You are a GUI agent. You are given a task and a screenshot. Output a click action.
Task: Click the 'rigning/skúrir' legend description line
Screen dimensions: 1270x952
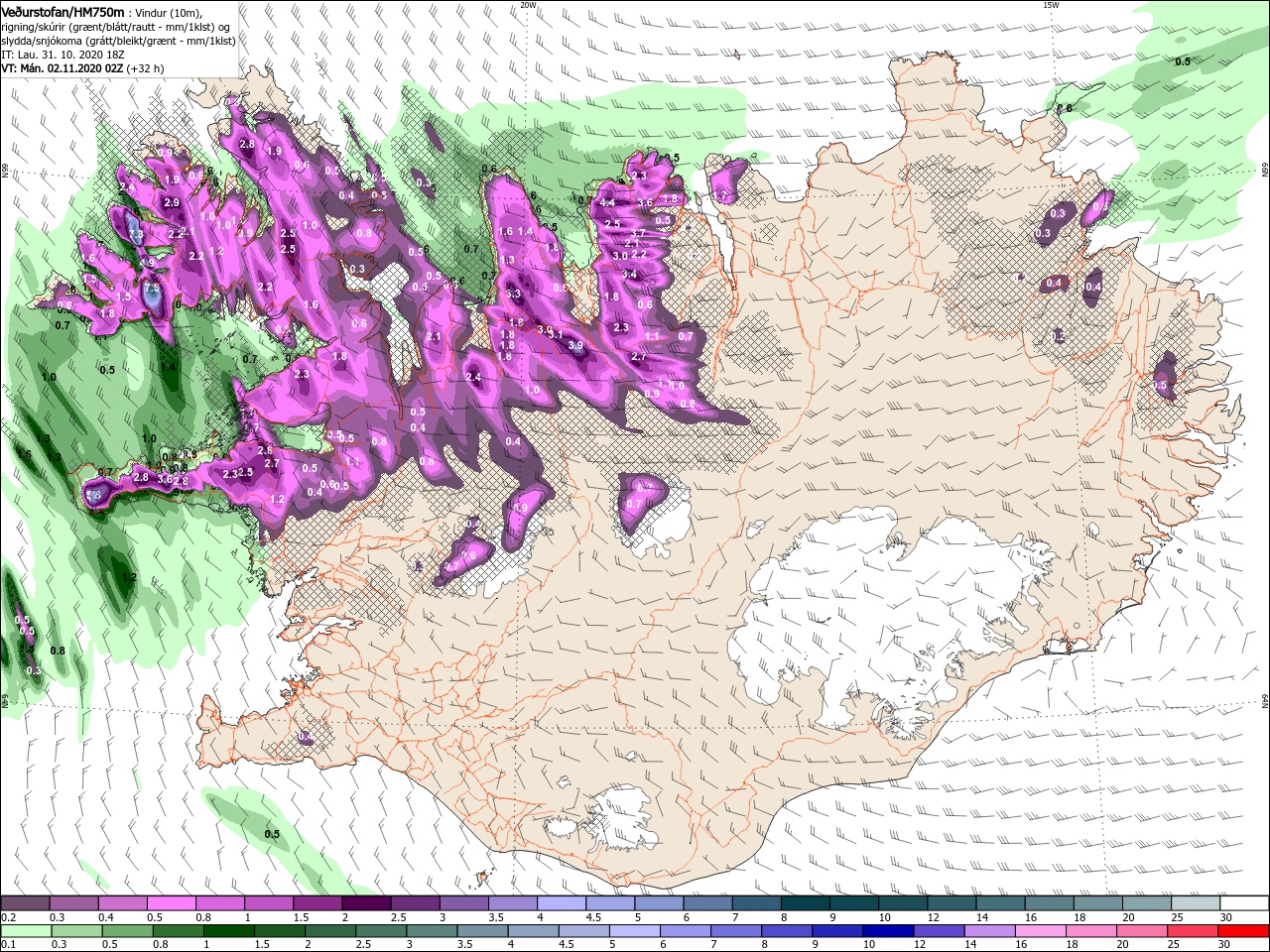click(114, 27)
